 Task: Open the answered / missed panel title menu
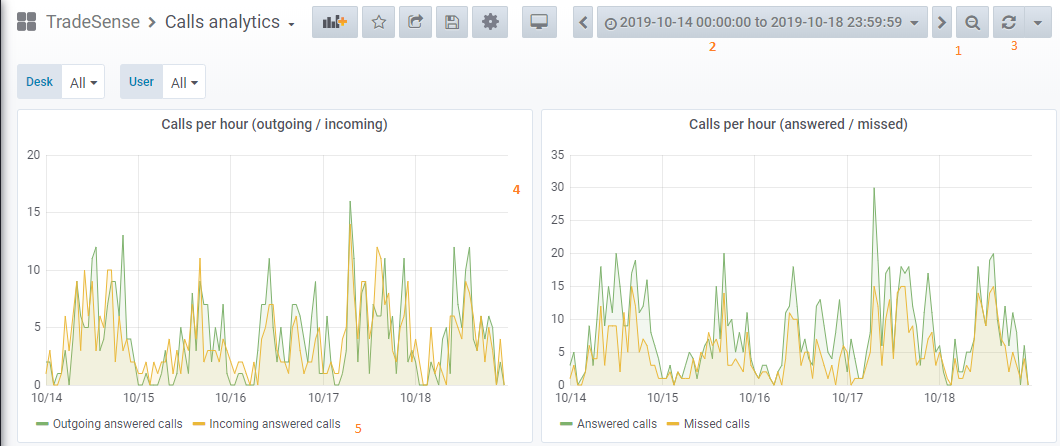798,124
